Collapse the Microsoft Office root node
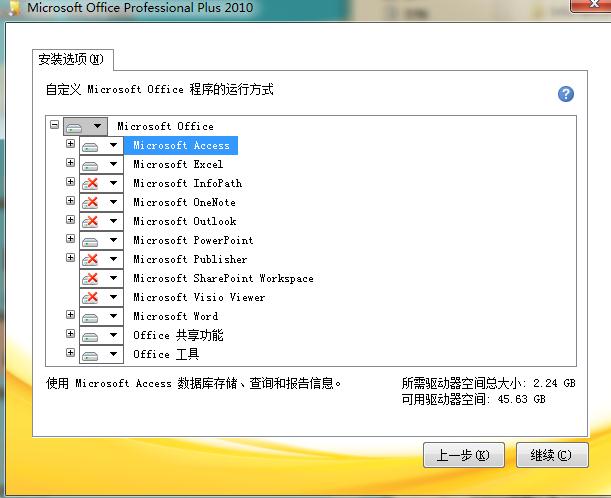Image resolution: width=611 pixels, height=498 pixels. pyautogui.click(x=55, y=125)
